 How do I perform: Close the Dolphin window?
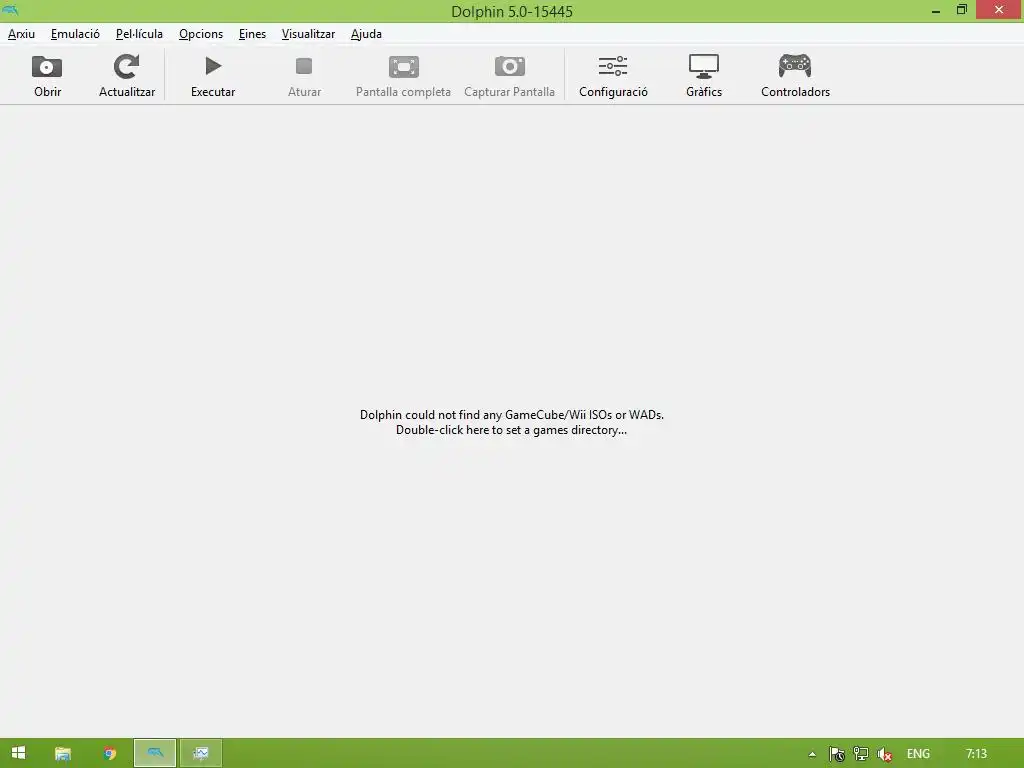[999, 10]
